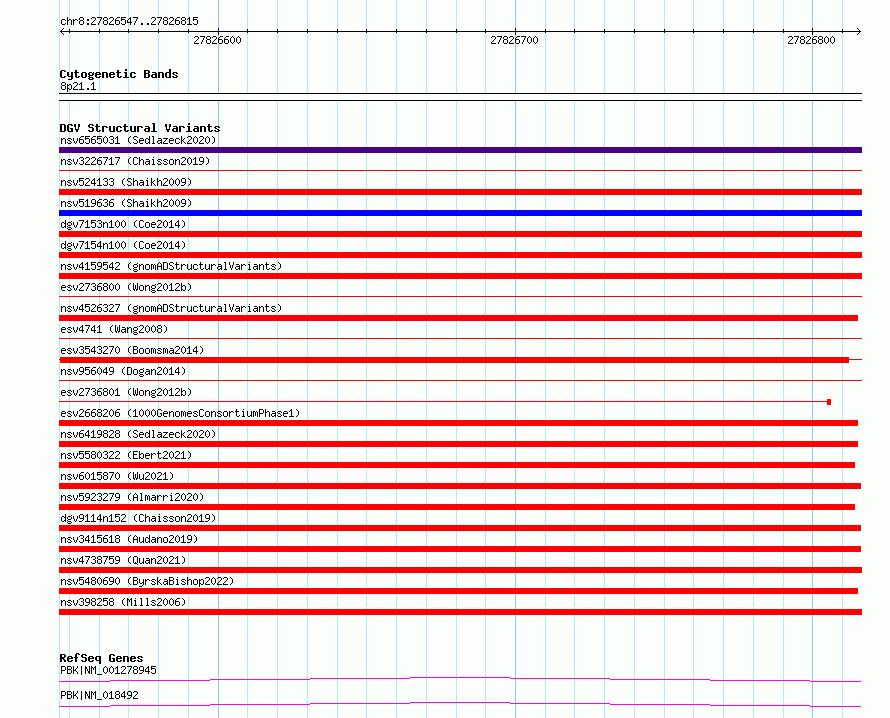Image resolution: width=890 pixels, height=718 pixels.
Task: Click the chr8:27826547..27826815 region label
Action: 129,21
